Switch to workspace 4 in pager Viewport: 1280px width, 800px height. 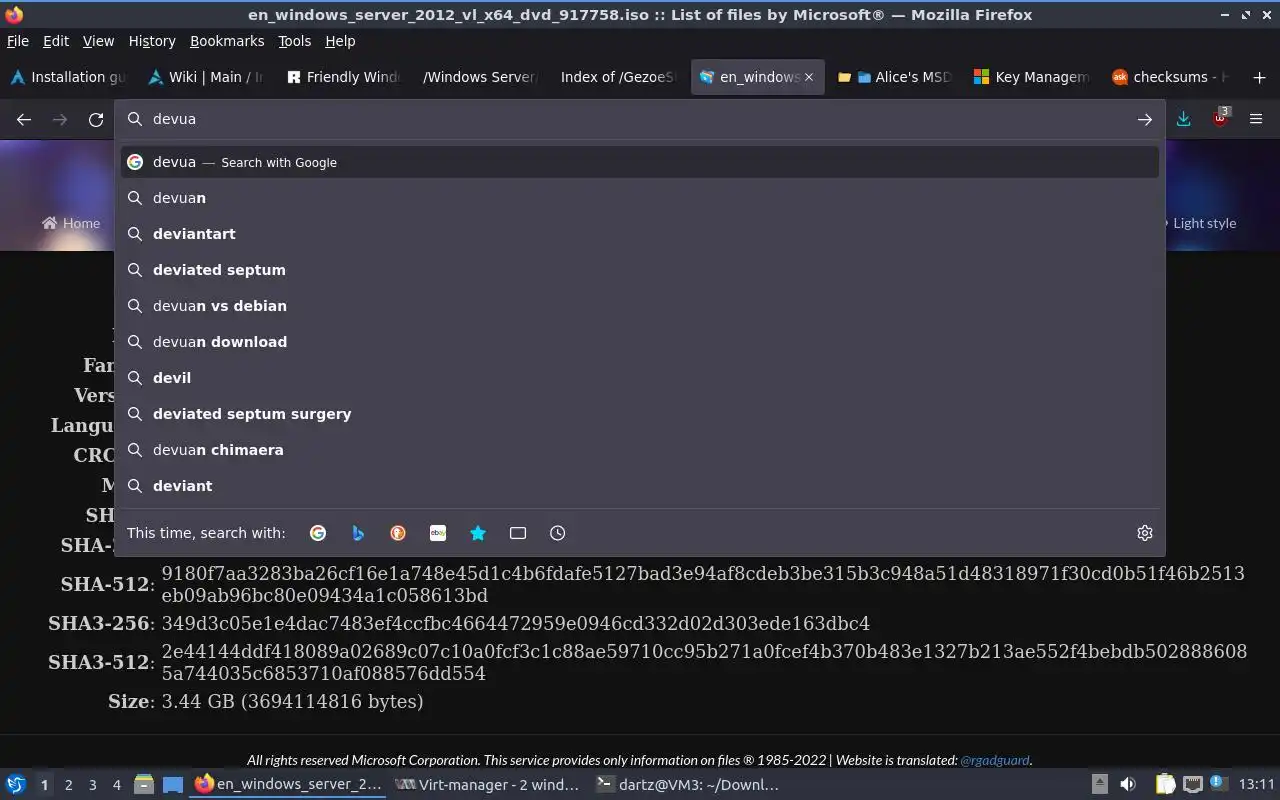(x=116, y=785)
